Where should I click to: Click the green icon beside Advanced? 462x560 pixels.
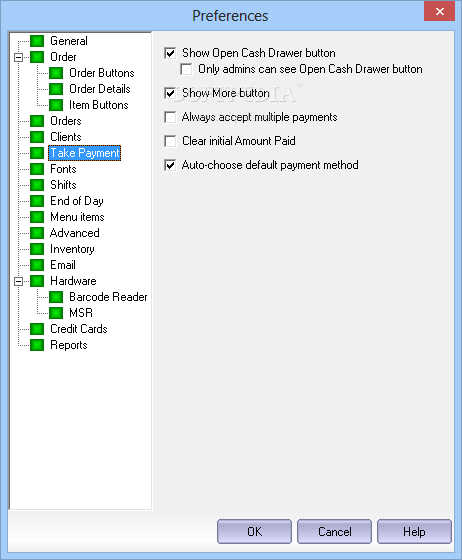pyautogui.click(x=37, y=233)
